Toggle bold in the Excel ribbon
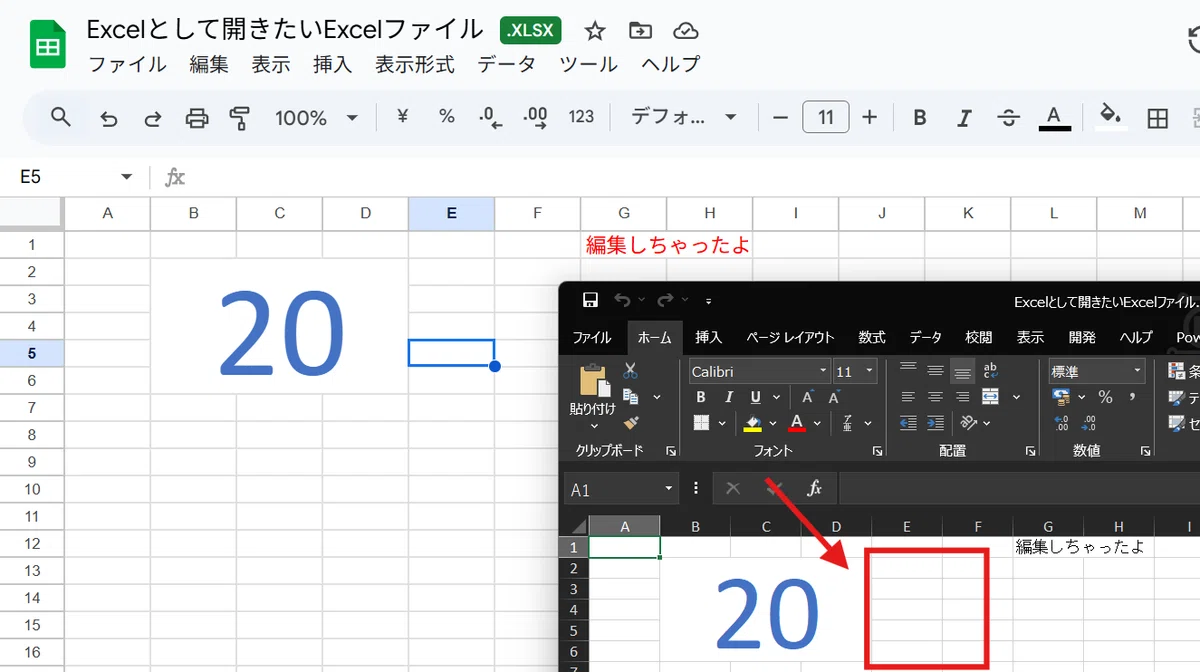This screenshot has width=1200, height=672. (x=701, y=397)
